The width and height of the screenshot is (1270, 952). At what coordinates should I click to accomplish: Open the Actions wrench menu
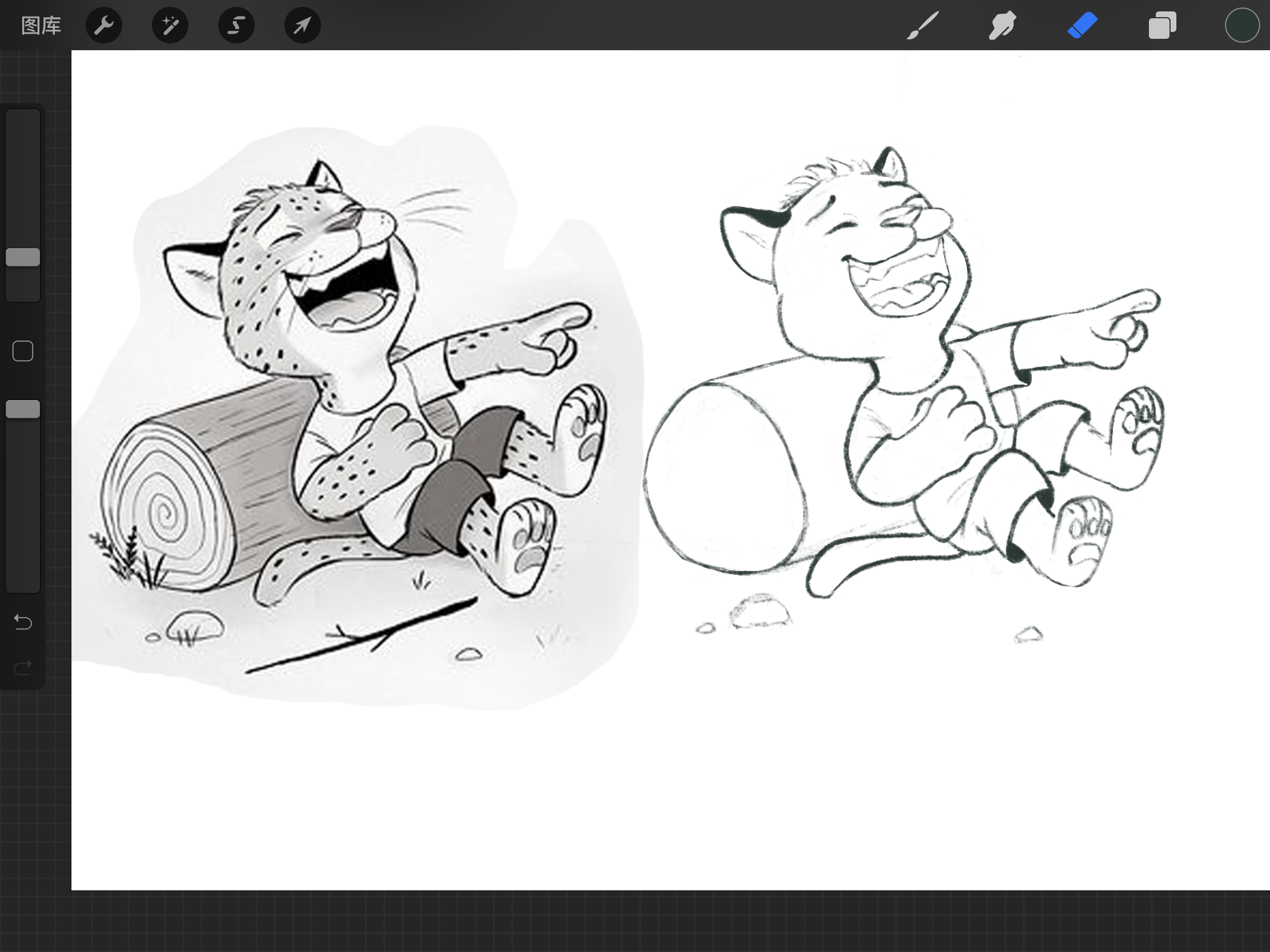pos(104,25)
